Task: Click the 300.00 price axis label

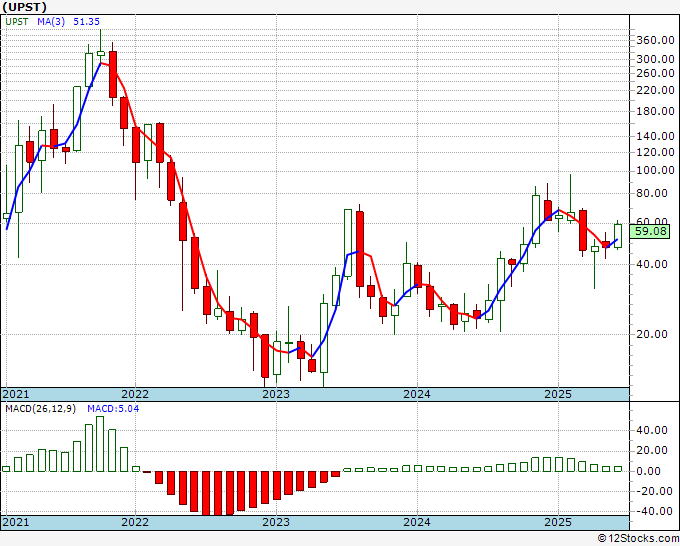Action: (655, 59)
